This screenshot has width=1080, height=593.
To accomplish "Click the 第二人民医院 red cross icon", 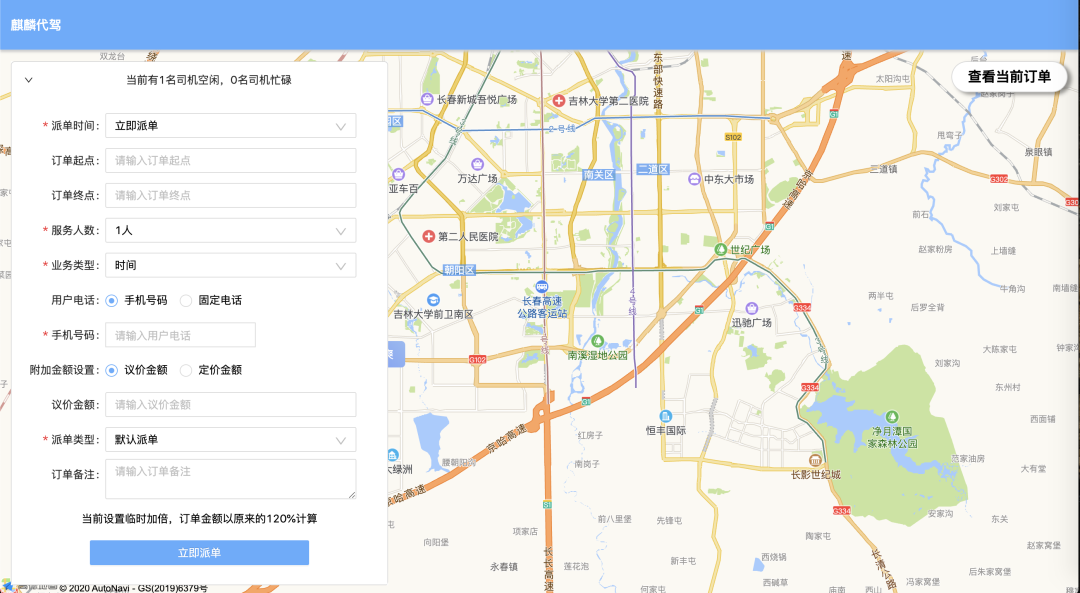I will [x=428, y=237].
